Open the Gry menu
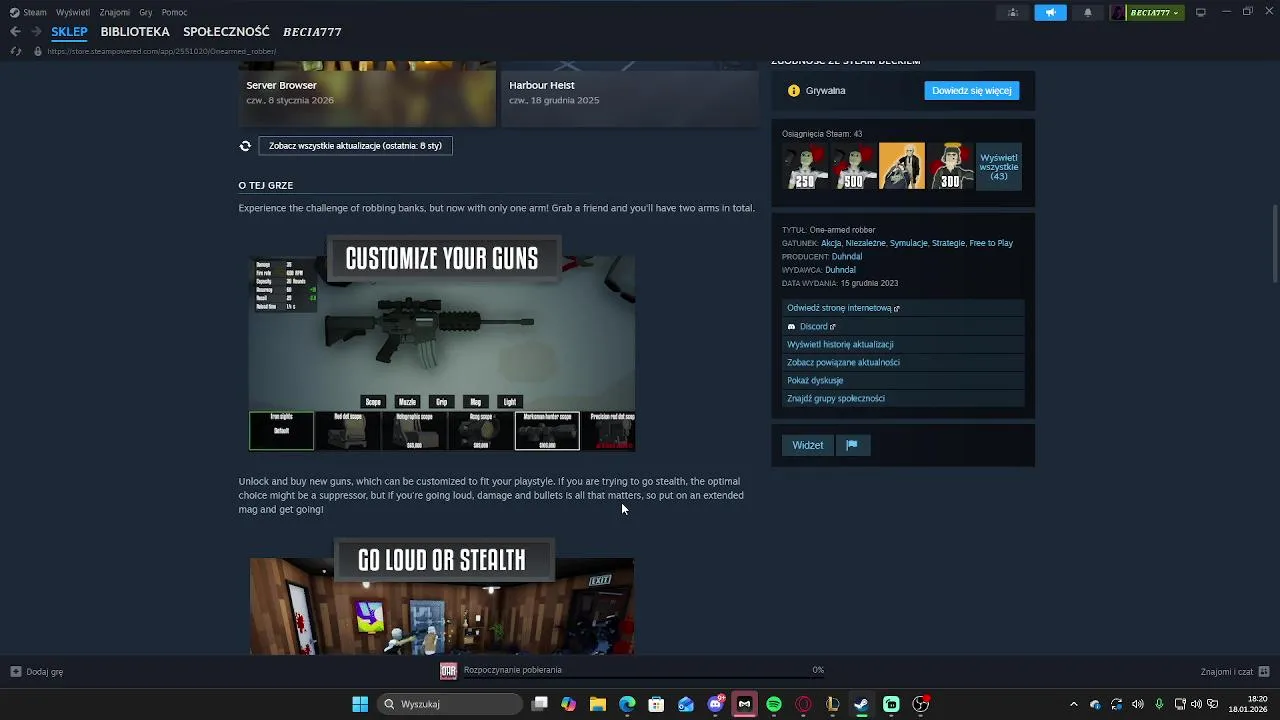The height and width of the screenshot is (720, 1280). tap(146, 12)
